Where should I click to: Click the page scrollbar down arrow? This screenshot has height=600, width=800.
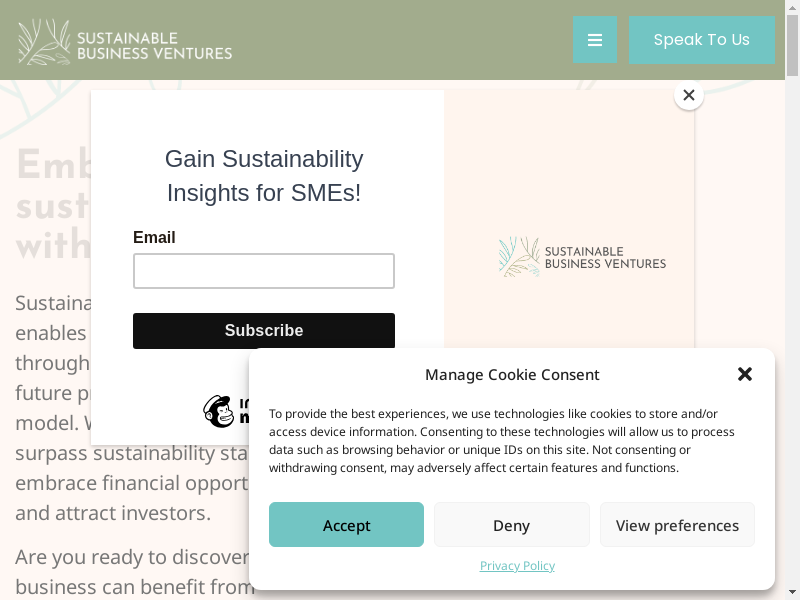[793, 592]
